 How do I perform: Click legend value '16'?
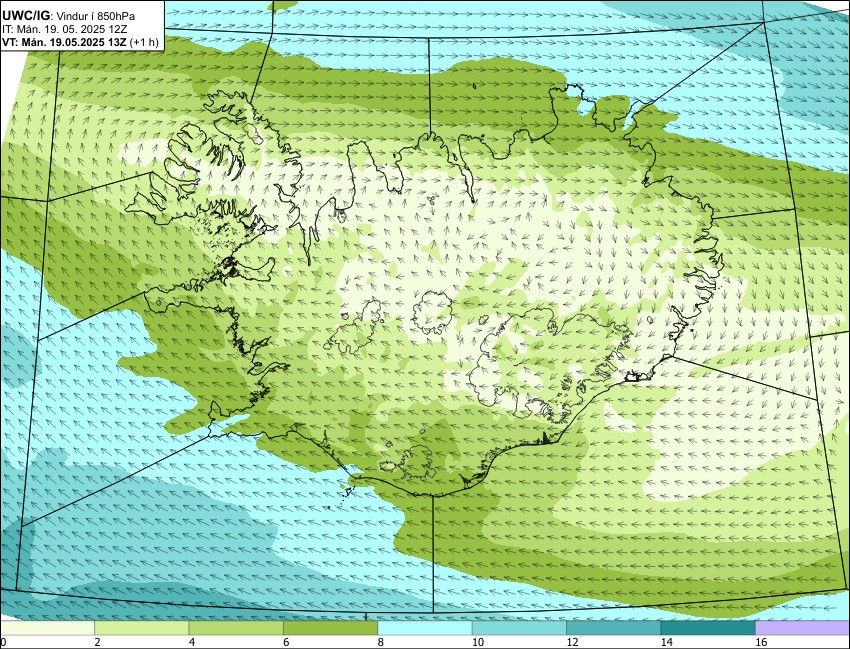pos(761,642)
